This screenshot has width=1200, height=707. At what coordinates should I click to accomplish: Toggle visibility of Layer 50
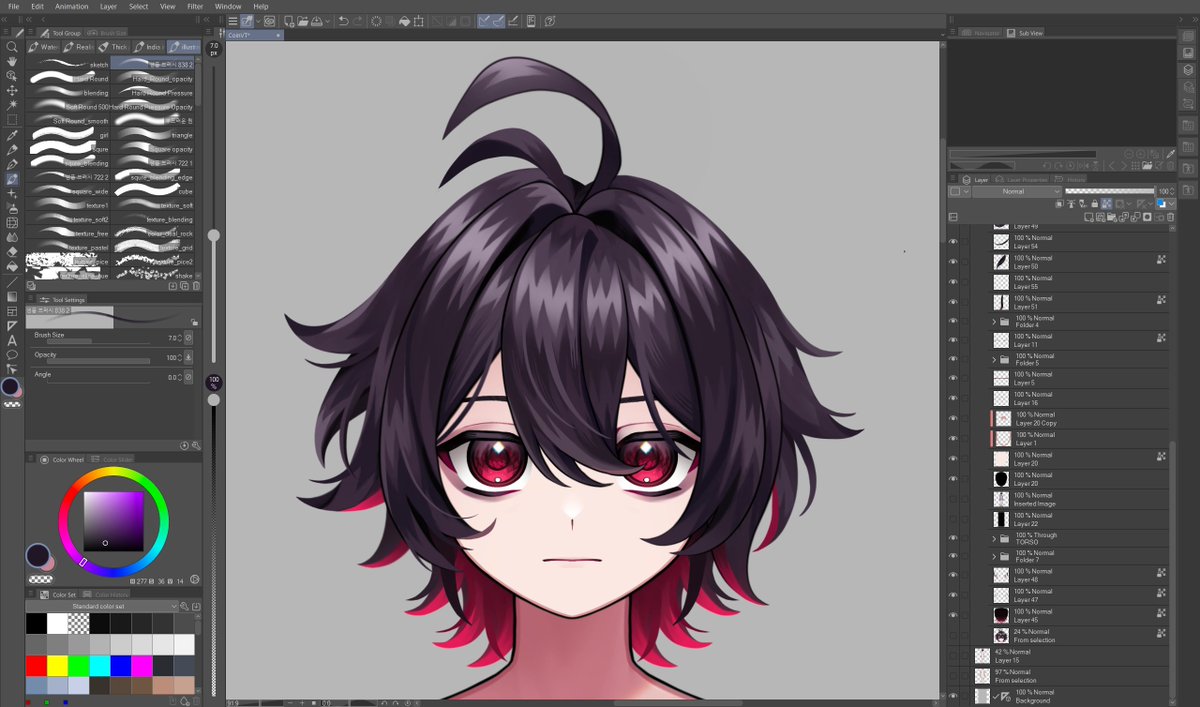953,262
